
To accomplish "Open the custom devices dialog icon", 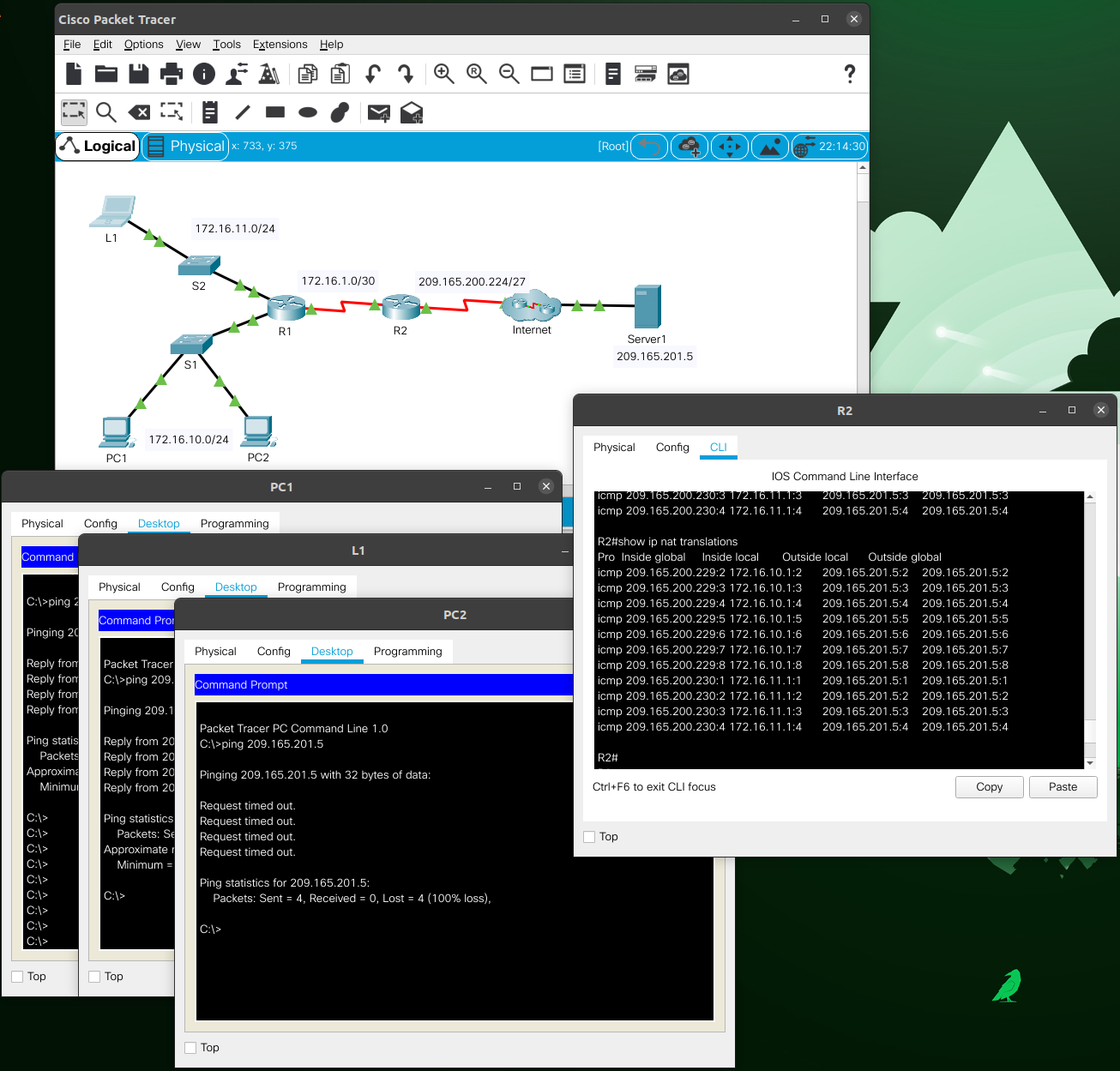I will coord(575,74).
